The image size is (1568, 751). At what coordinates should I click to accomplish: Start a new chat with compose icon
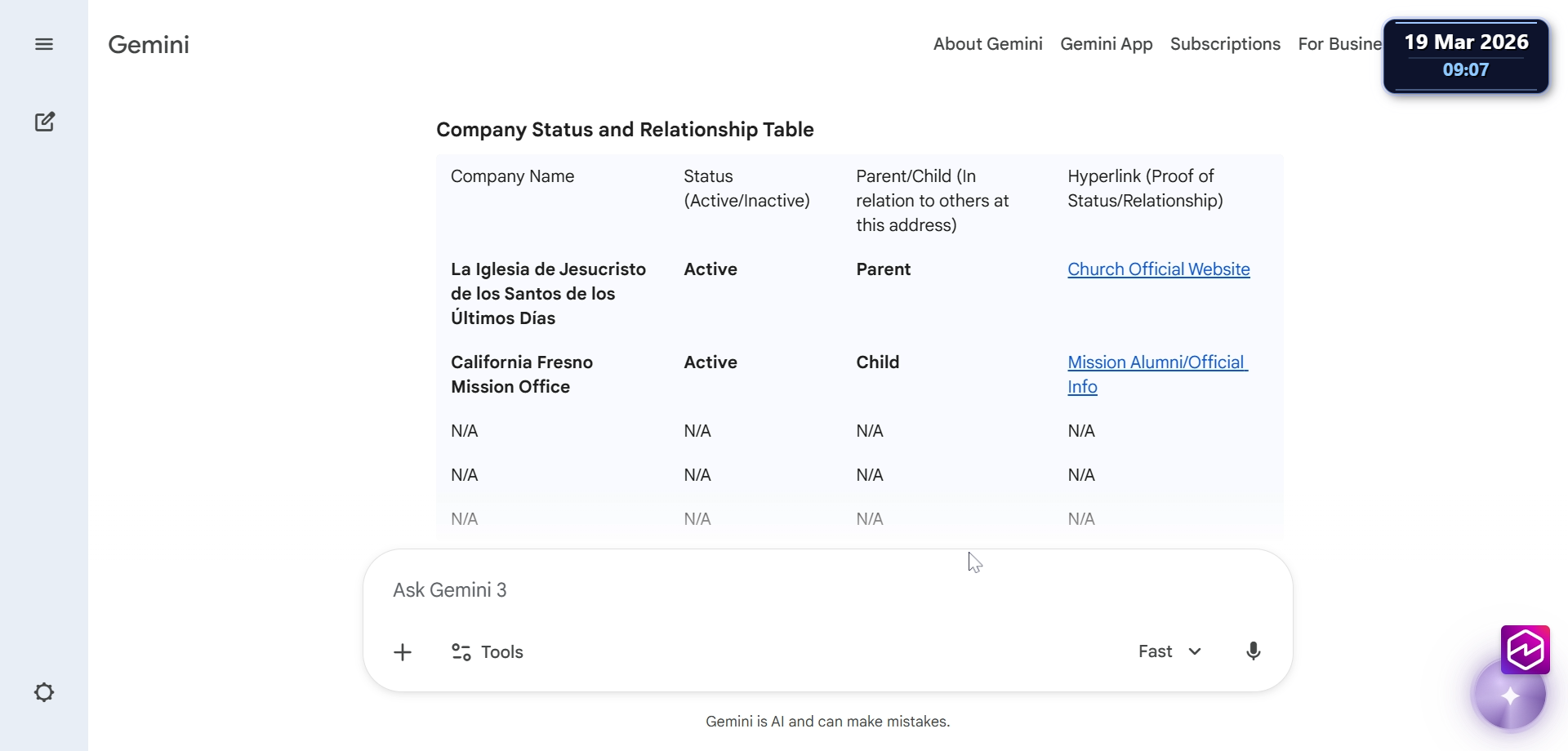(45, 122)
